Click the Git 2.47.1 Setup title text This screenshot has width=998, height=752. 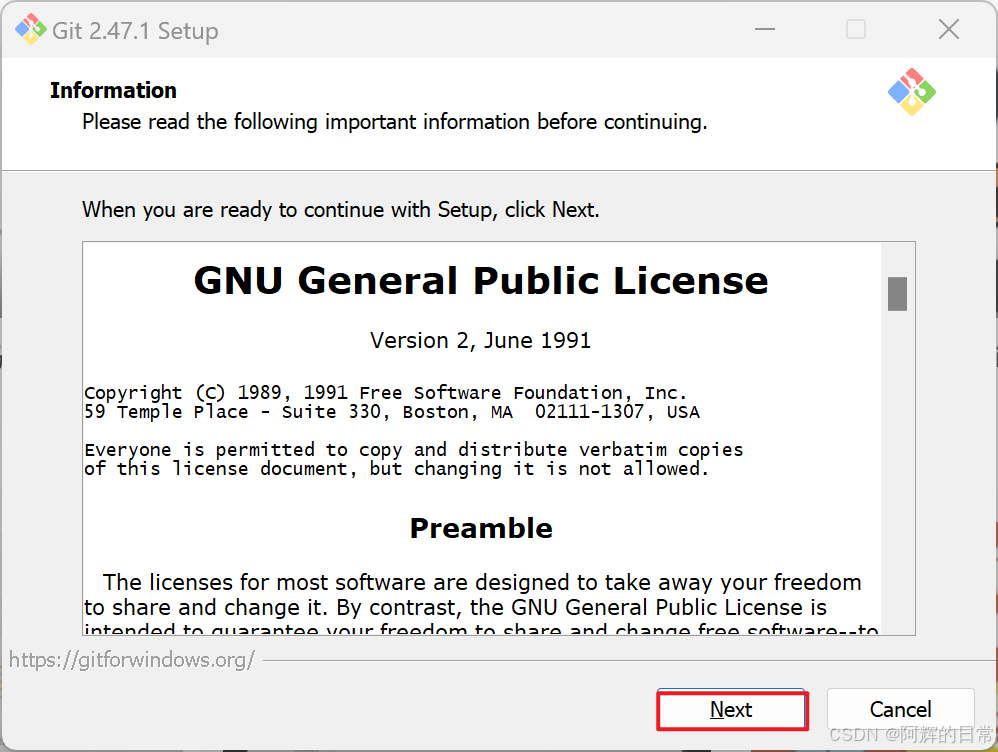tap(135, 31)
